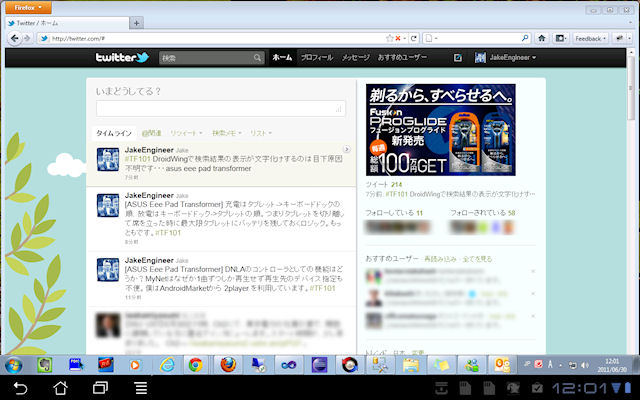Open Internet Explorer from the taskbar
Image resolution: width=640 pixels, height=400 pixels.
[x=167, y=365]
